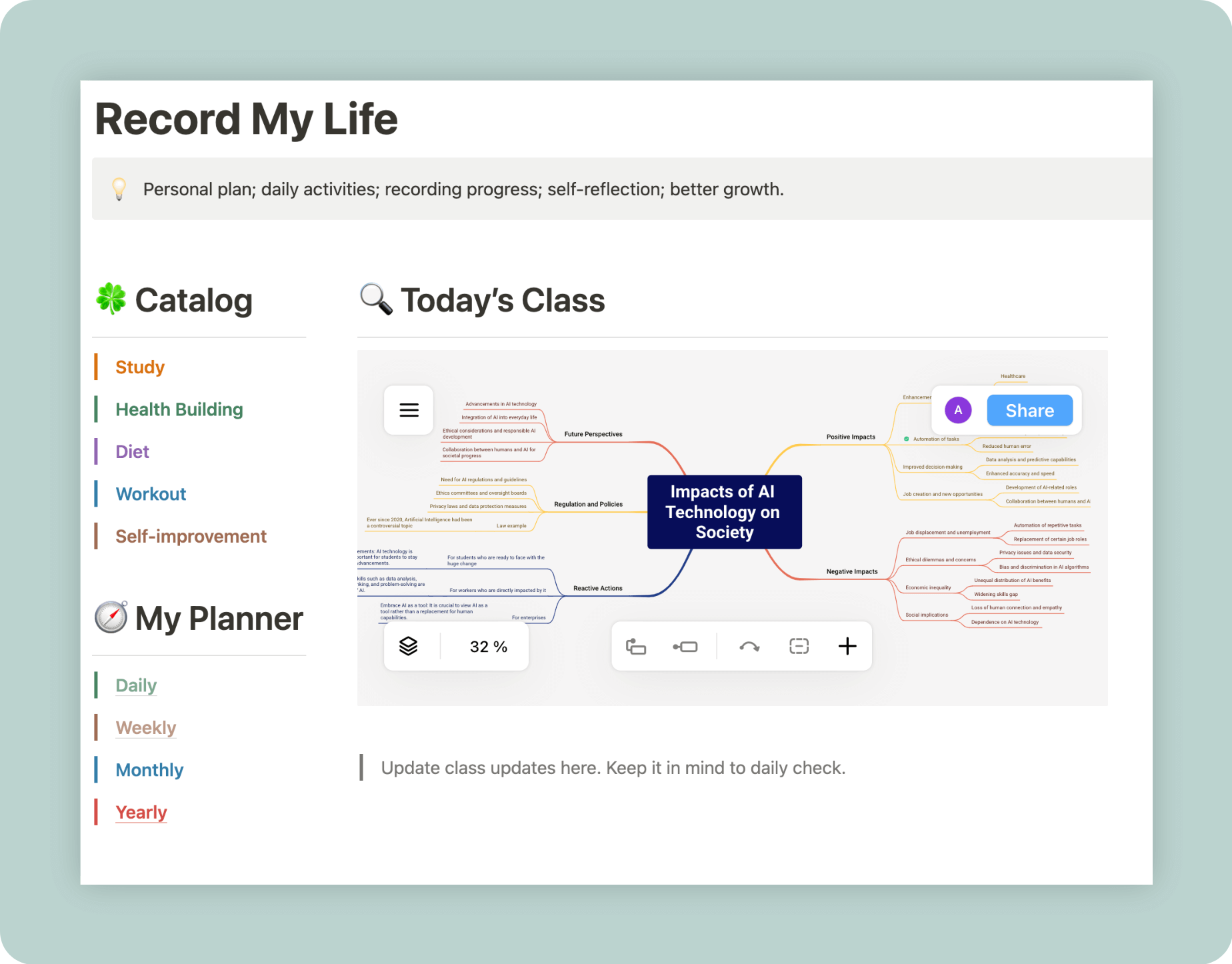The image size is (1232, 964).
Task: Click the add subtopic icon in the toolbar
Action: (x=636, y=646)
